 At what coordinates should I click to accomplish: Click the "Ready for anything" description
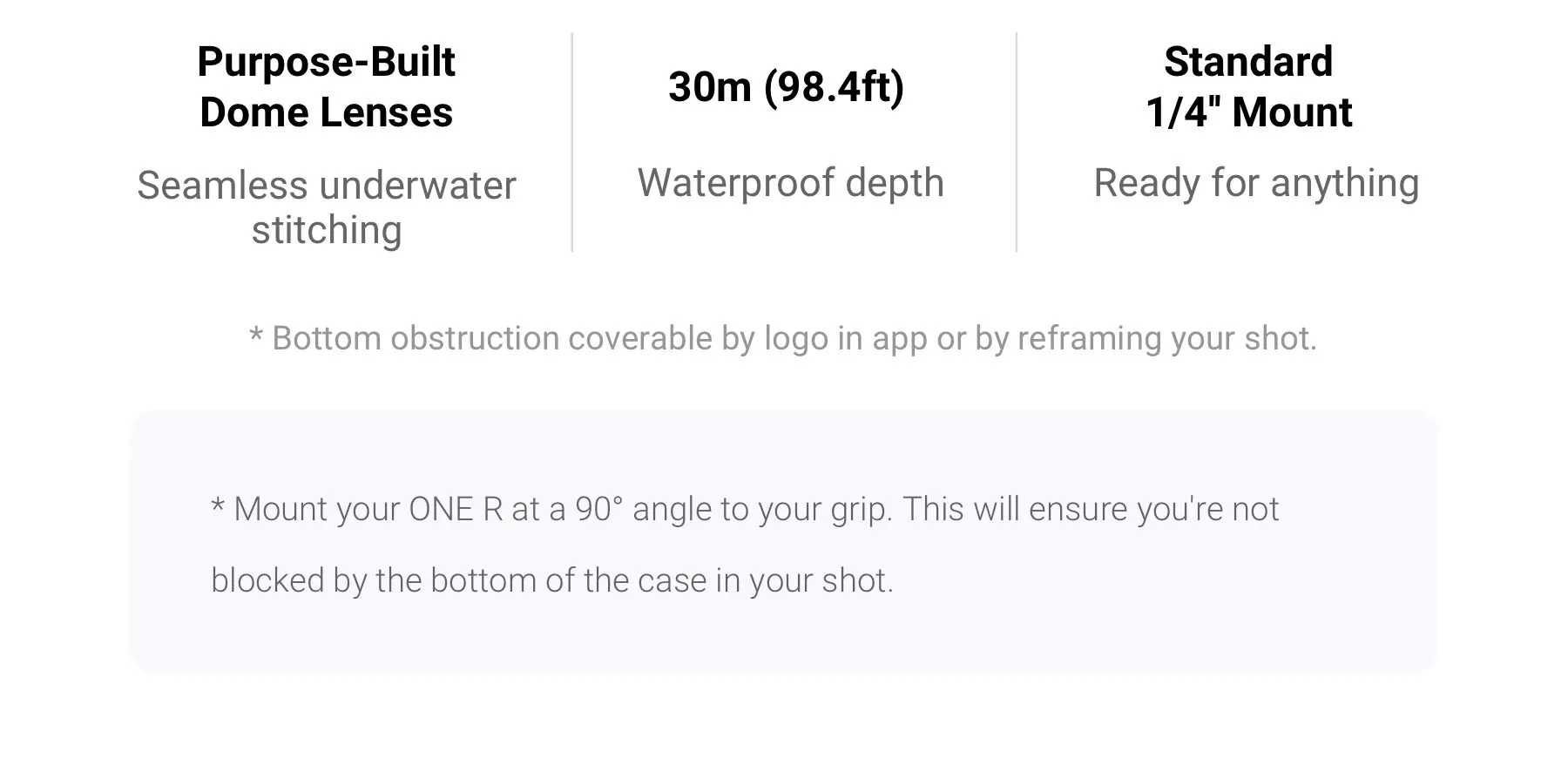[x=1255, y=183]
